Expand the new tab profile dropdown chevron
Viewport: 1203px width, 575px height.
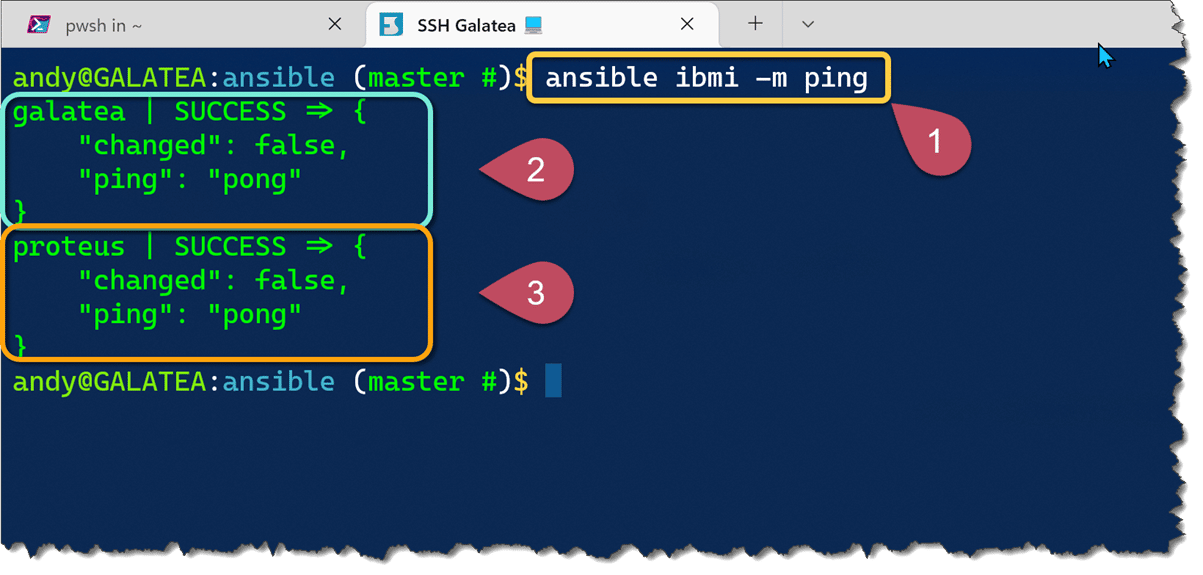coord(808,24)
